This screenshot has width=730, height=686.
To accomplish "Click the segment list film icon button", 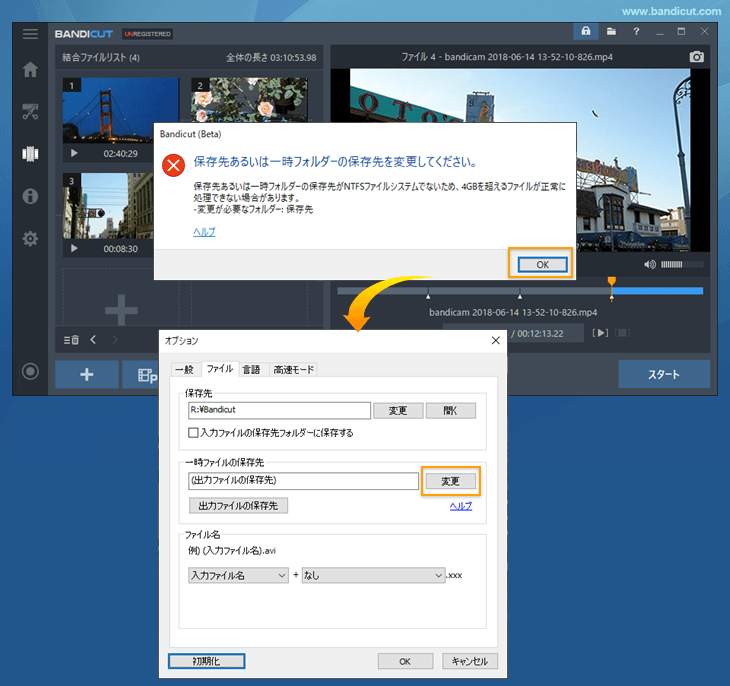I will click(141, 374).
